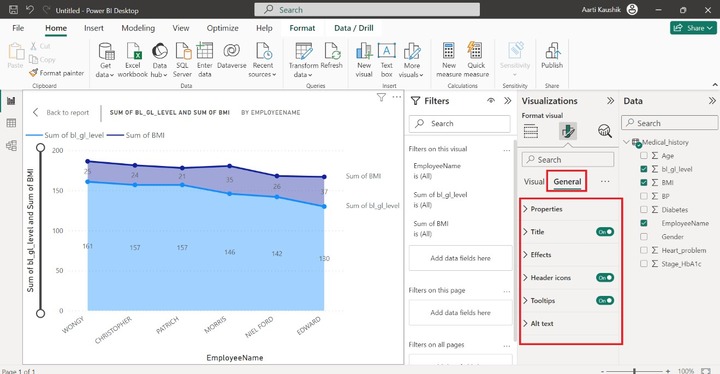Toggle Title switch off
The height and width of the screenshot is (374, 720).
click(x=605, y=232)
